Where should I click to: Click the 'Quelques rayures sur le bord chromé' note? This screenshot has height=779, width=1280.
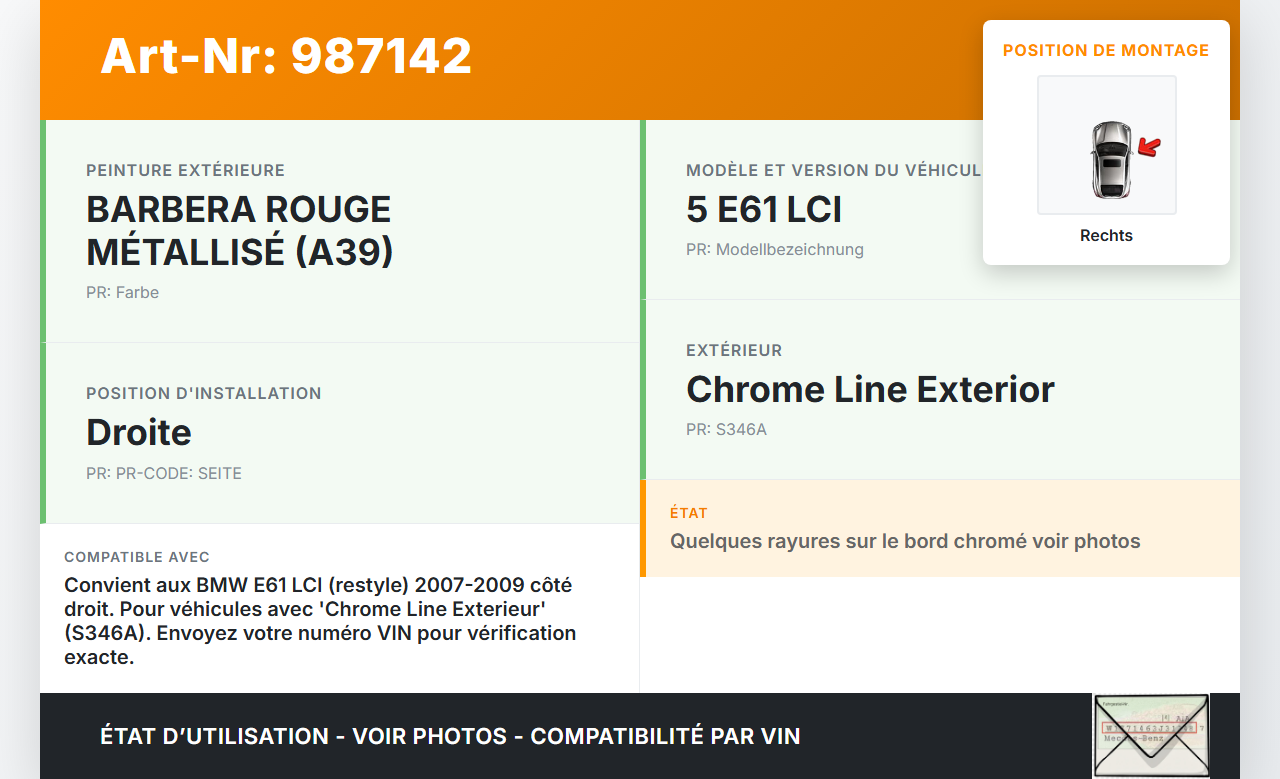905,542
